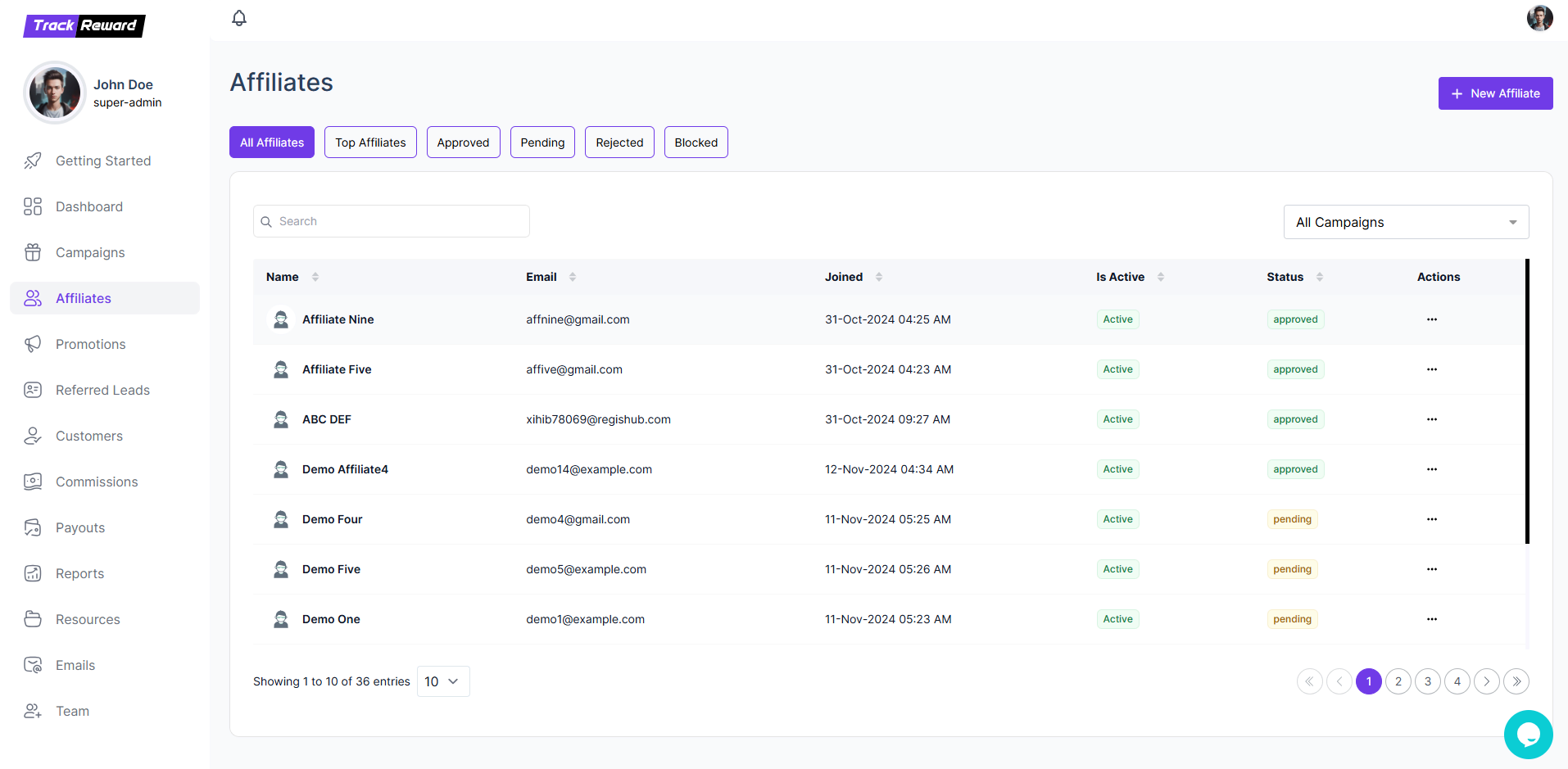Open actions menu for Demo One
This screenshot has width=1568, height=769.
pos(1432,619)
